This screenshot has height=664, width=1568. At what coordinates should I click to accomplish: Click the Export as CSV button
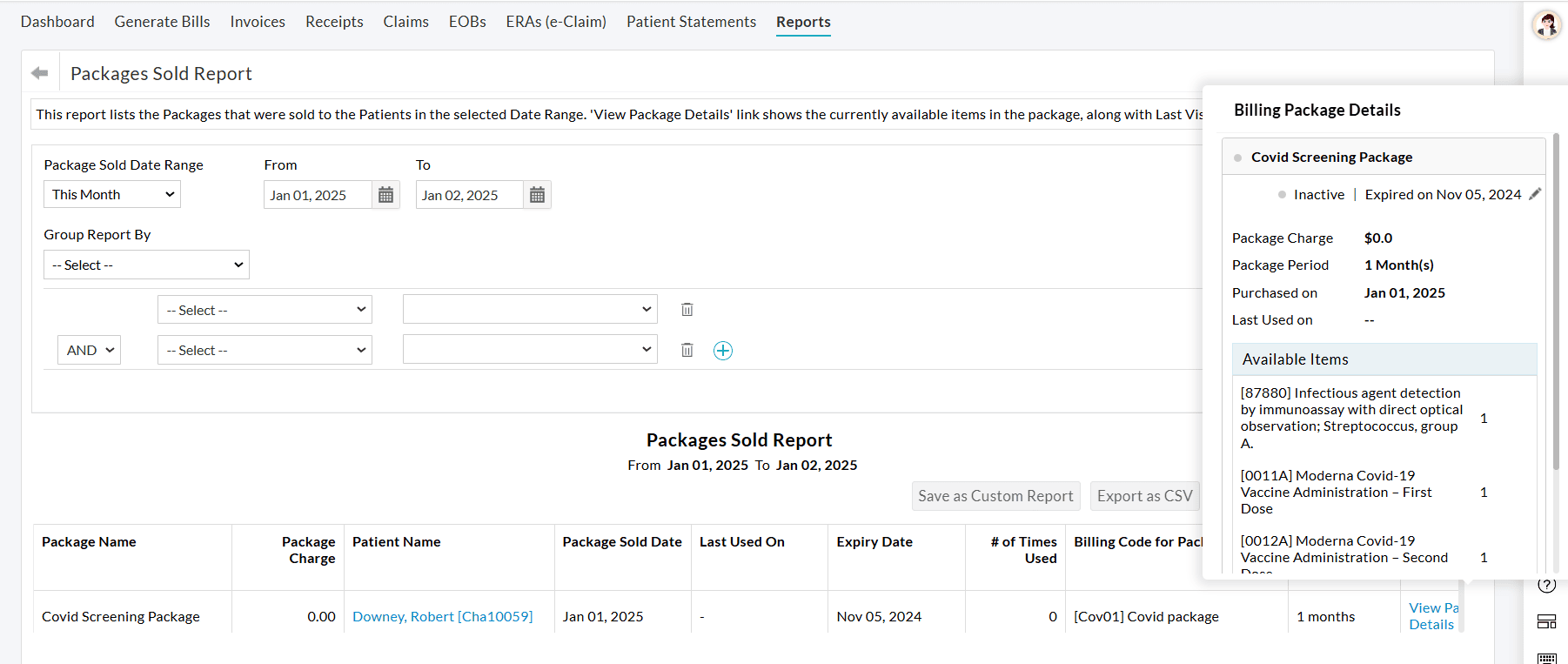1144,496
